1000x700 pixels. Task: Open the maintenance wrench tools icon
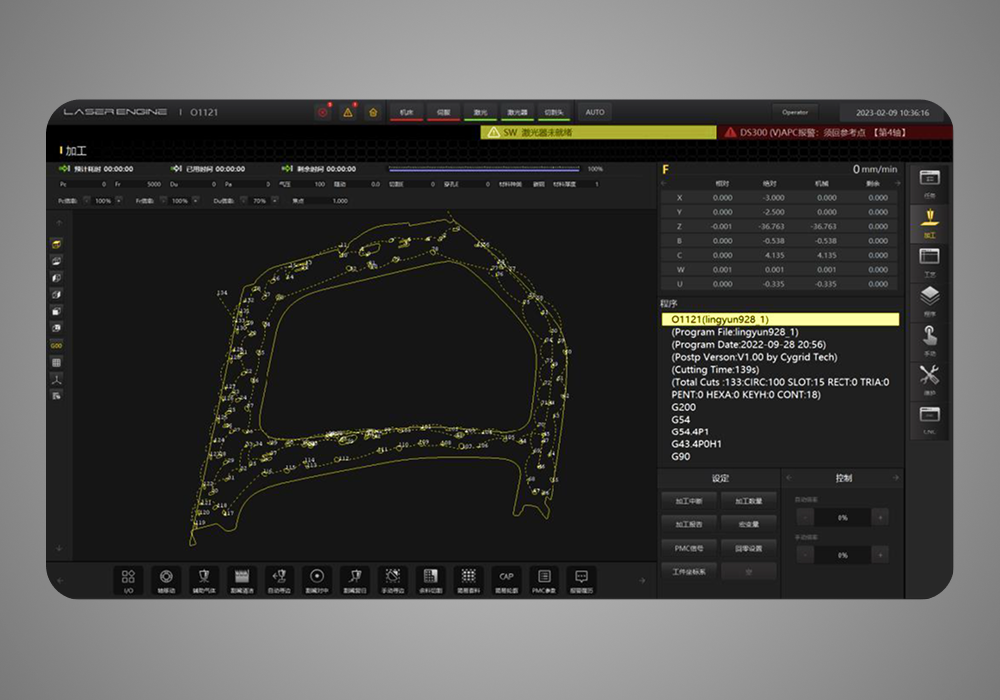[x=929, y=381]
